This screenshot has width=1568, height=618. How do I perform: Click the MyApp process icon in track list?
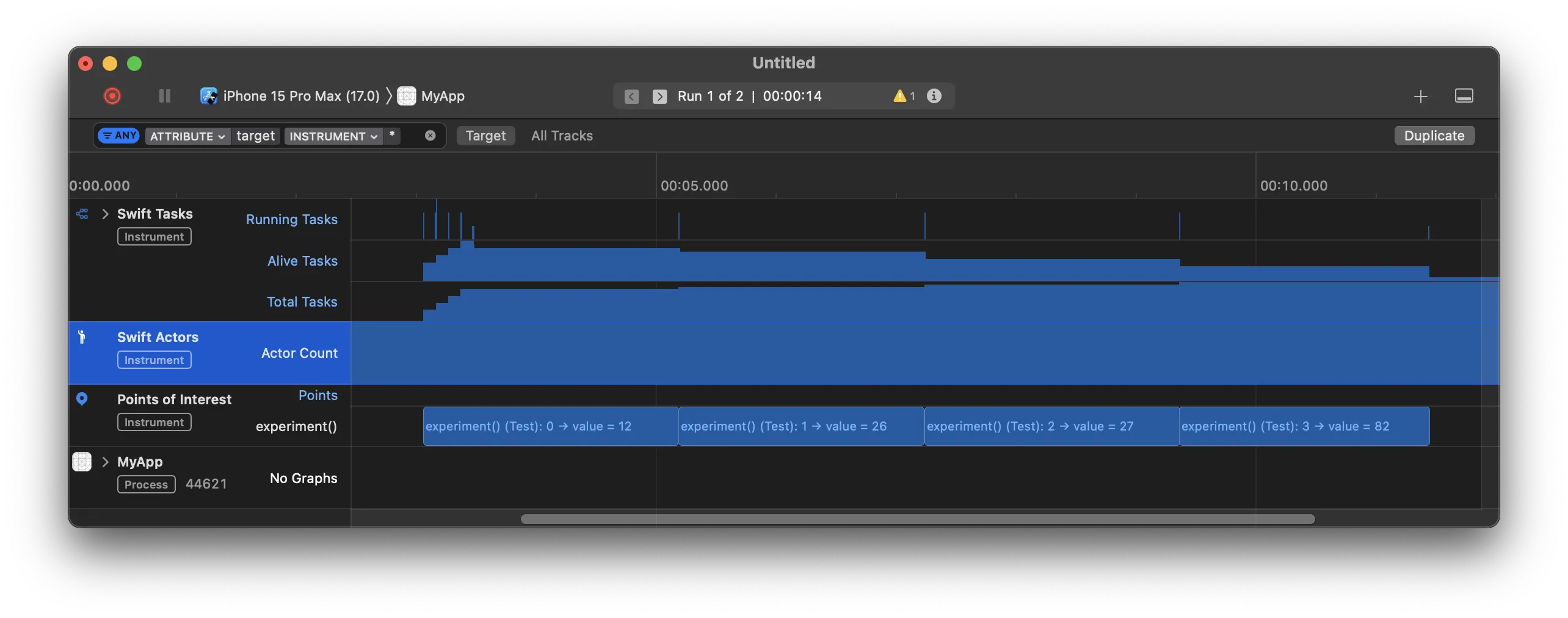pyautogui.click(x=82, y=462)
